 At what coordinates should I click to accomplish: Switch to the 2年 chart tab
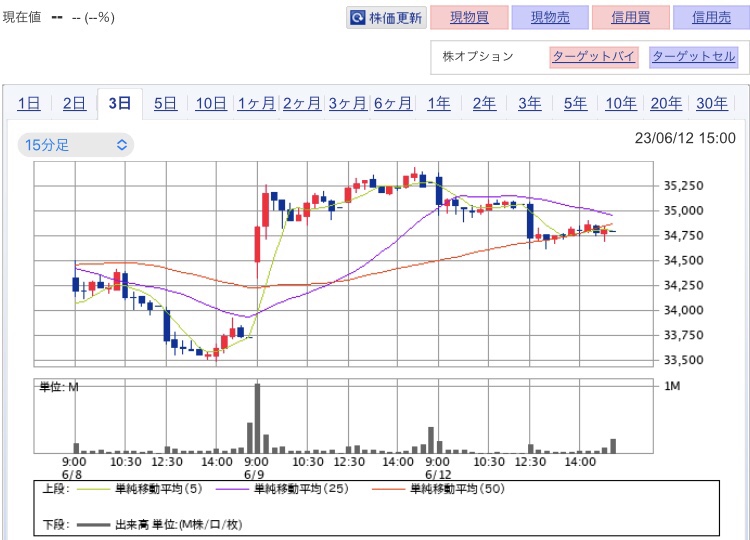[x=484, y=103]
